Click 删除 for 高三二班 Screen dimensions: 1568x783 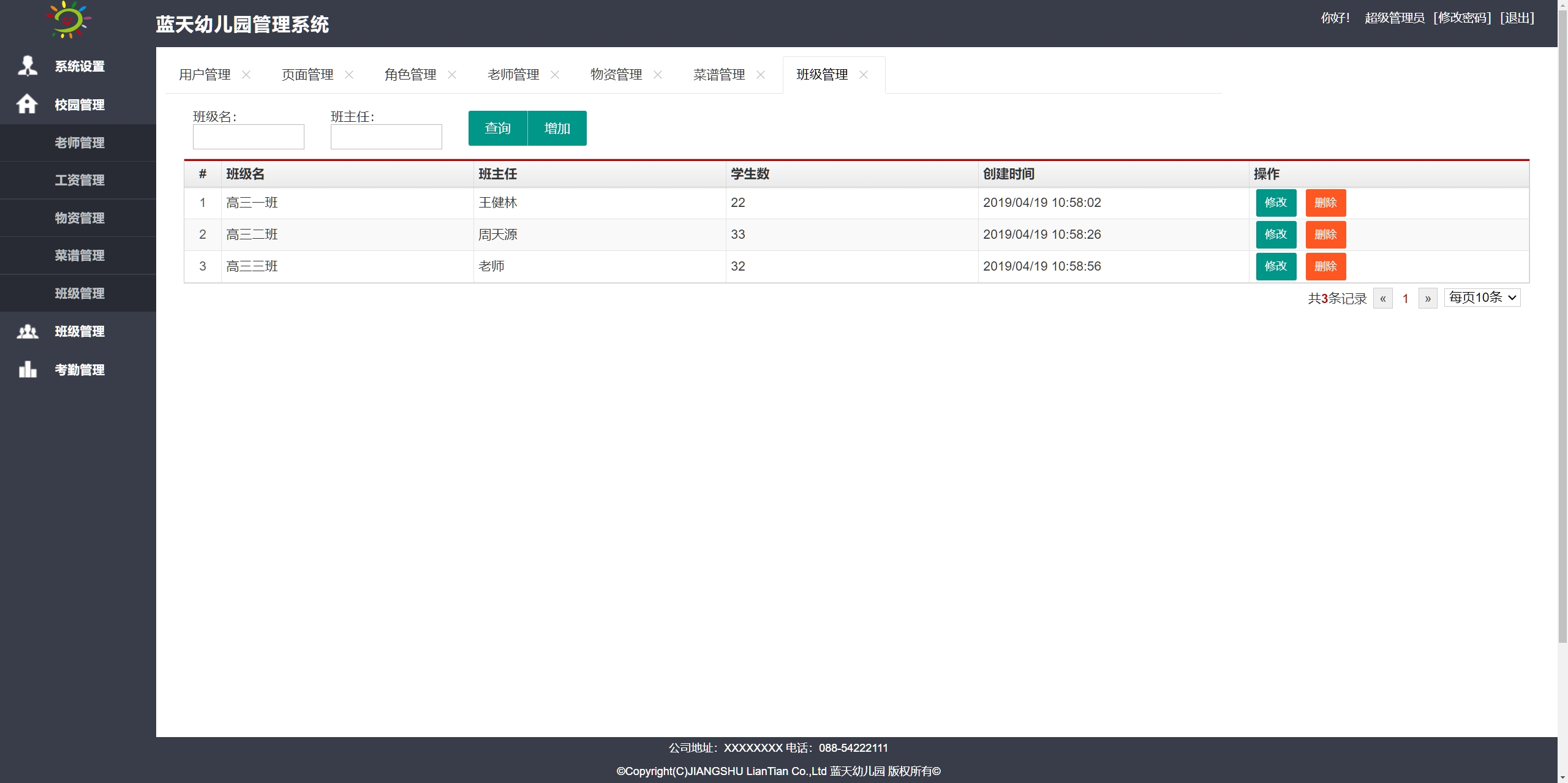coord(1325,234)
